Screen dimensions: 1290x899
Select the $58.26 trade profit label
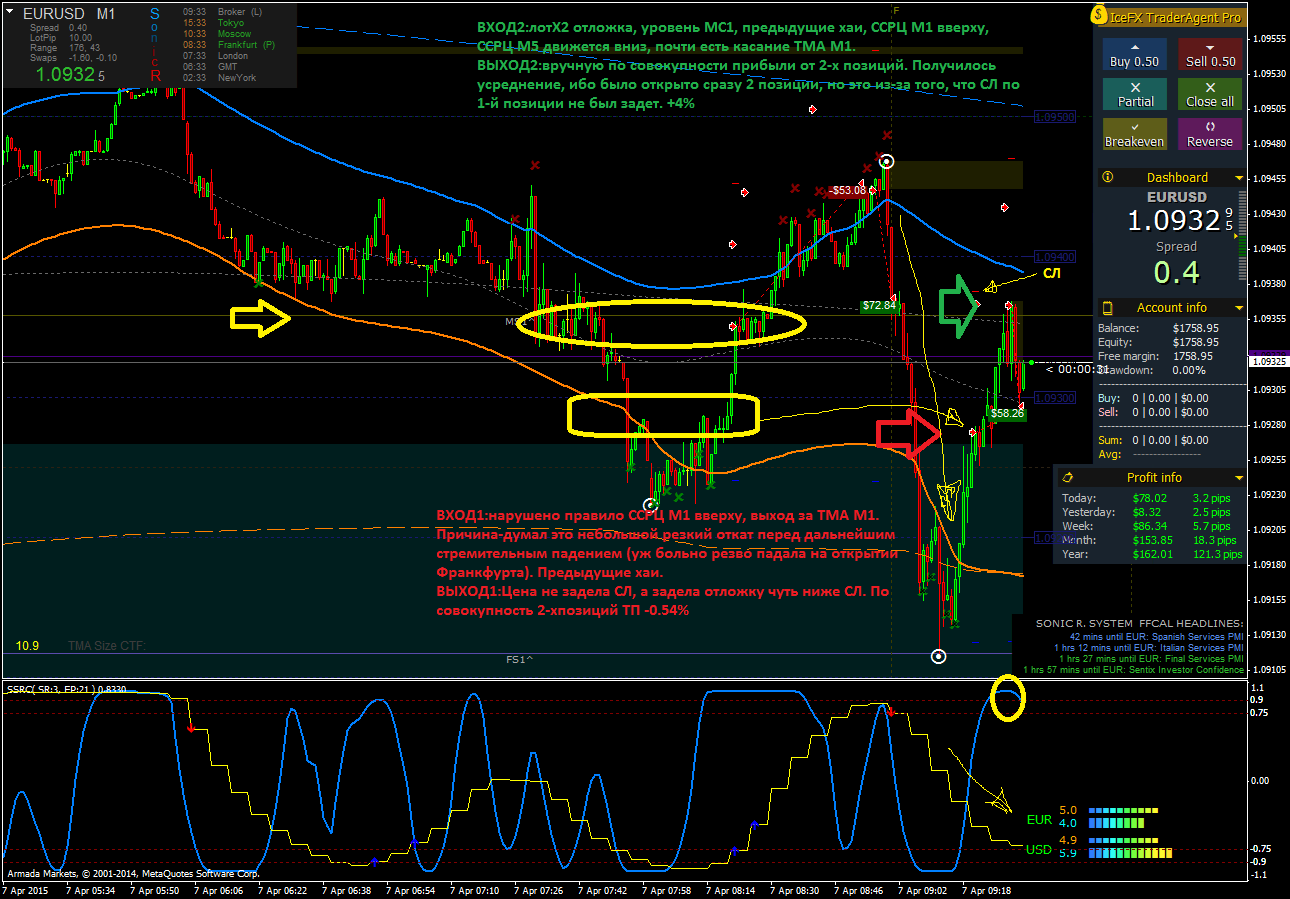coord(1007,413)
